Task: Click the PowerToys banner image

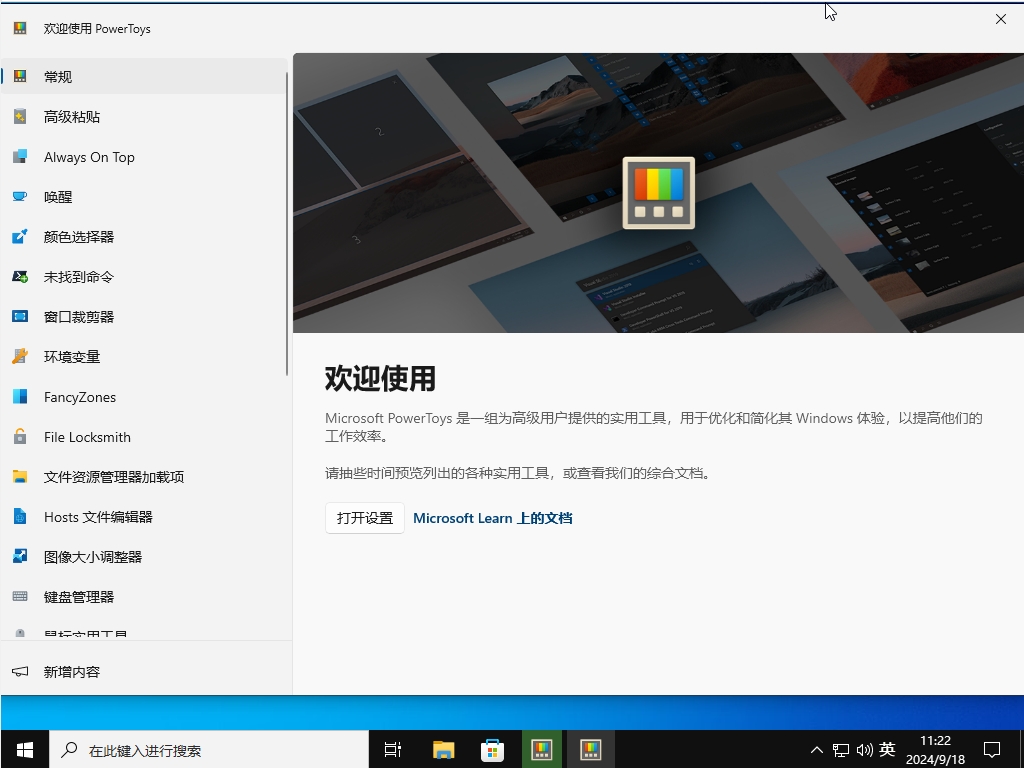Action: (x=658, y=193)
